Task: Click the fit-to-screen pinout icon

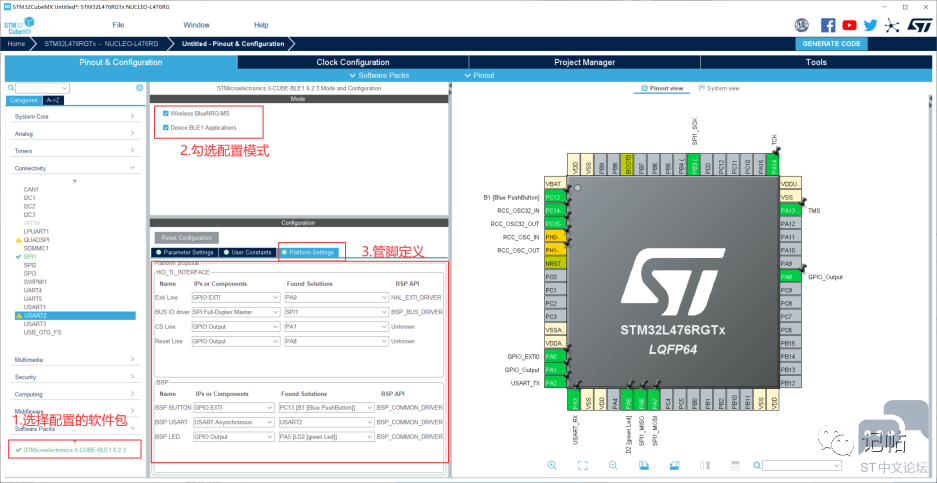Action: point(583,465)
